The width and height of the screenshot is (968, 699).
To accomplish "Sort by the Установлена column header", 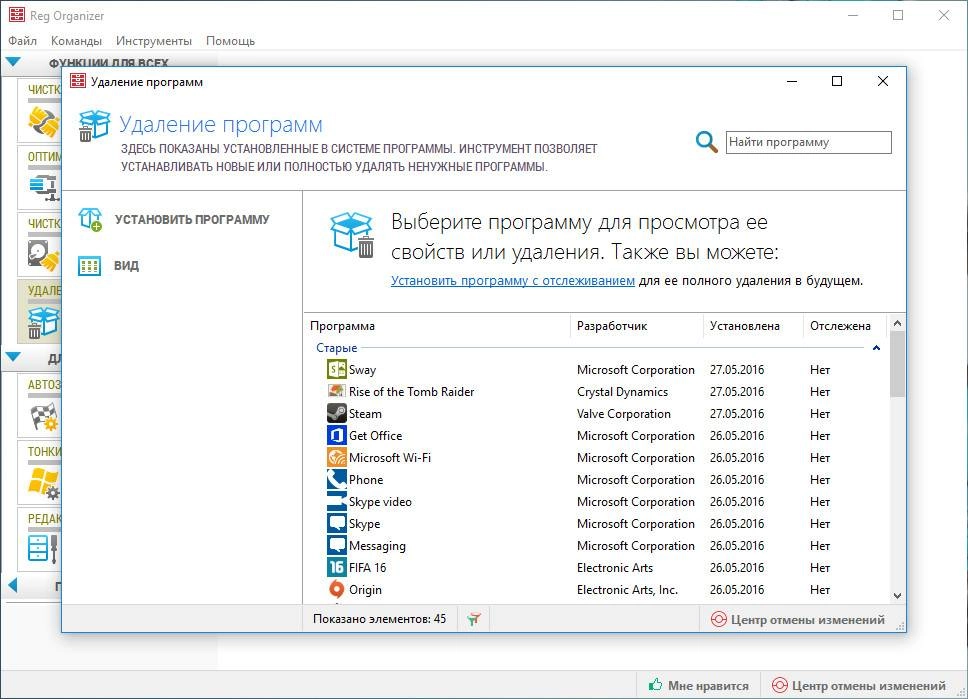I will coord(753,326).
